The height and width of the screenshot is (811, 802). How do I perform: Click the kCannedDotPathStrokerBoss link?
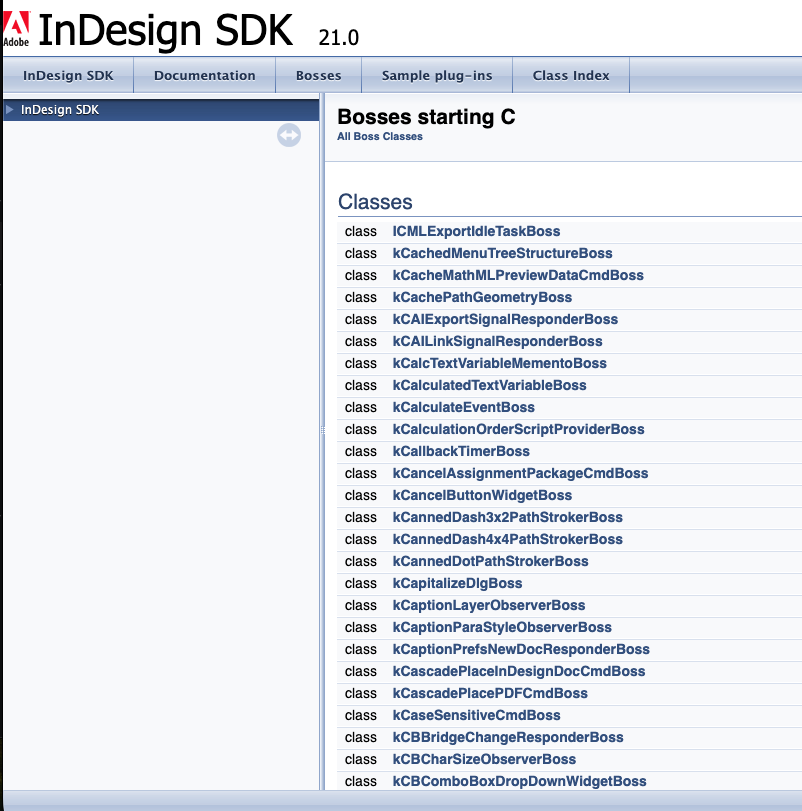point(490,561)
